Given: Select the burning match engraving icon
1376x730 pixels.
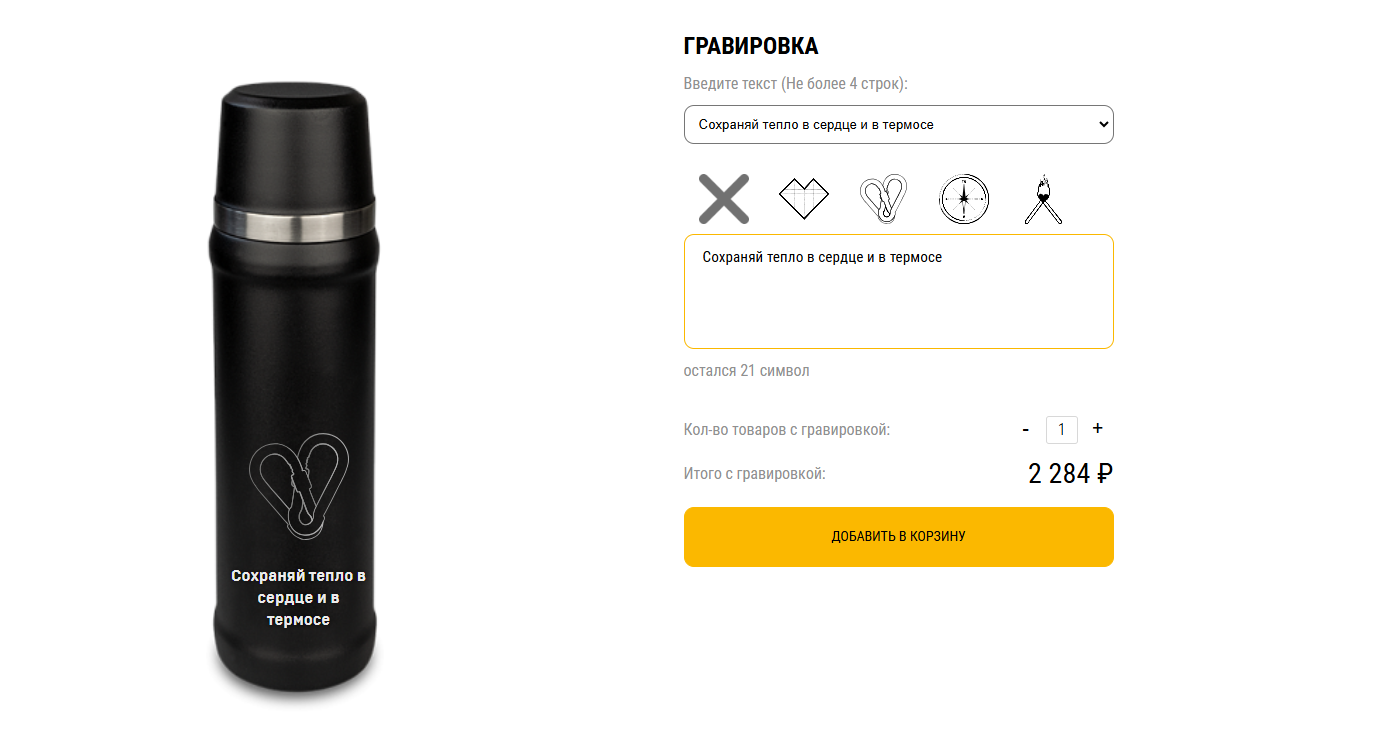Looking at the screenshot, I should (1043, 198).
